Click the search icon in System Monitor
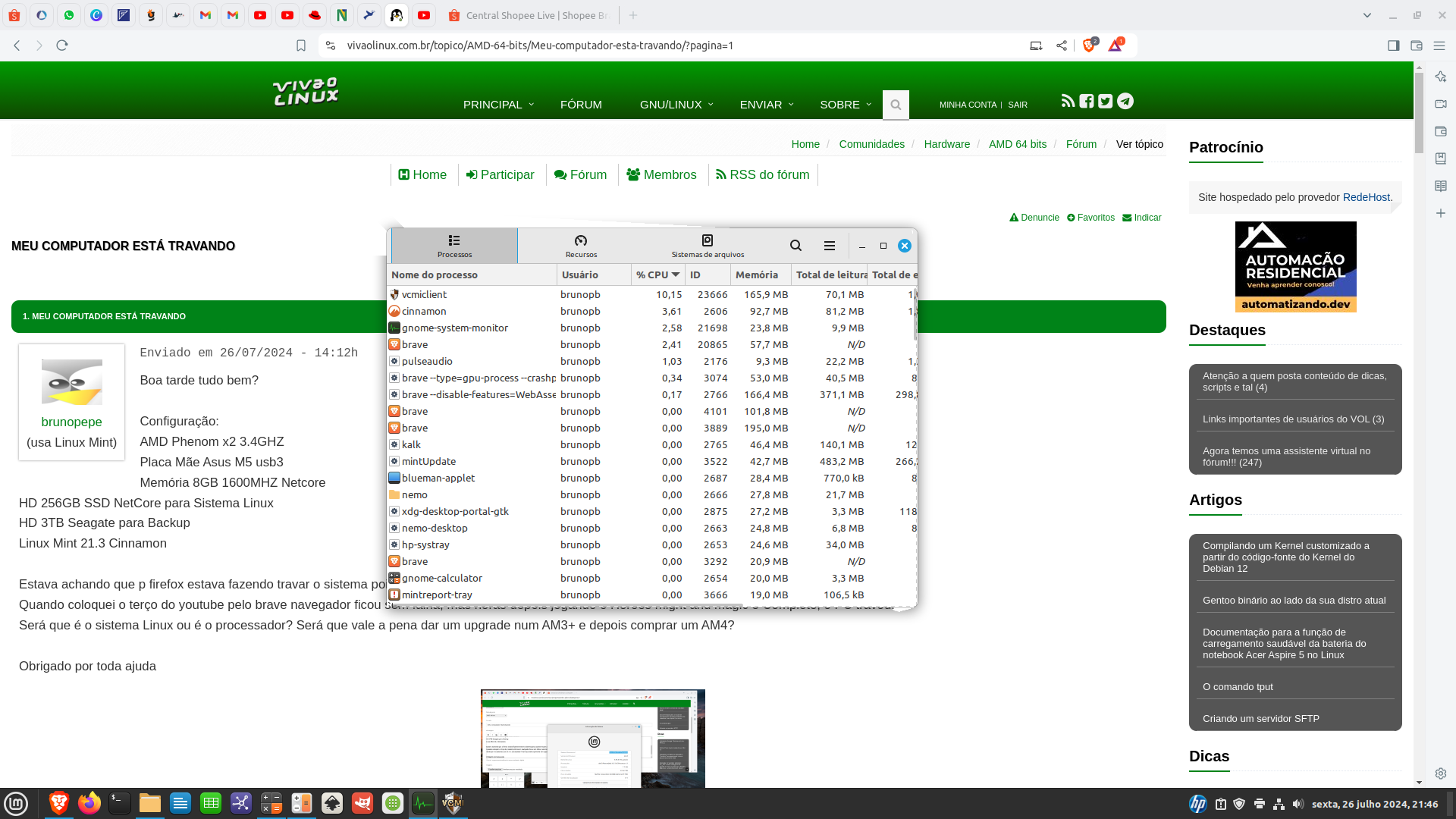 (x=795, y=246)
